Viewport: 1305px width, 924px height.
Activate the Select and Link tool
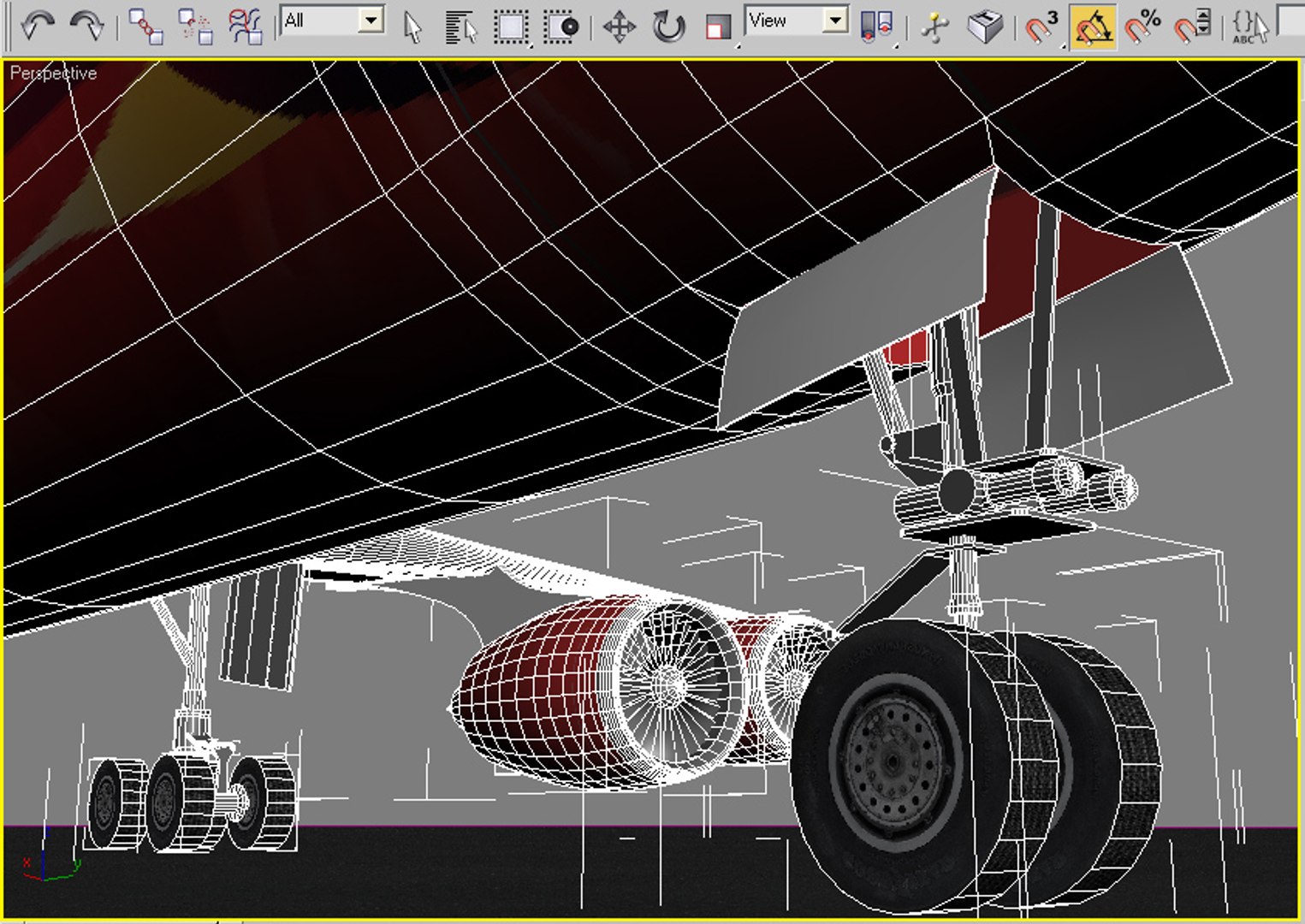[x=145, y=27]
